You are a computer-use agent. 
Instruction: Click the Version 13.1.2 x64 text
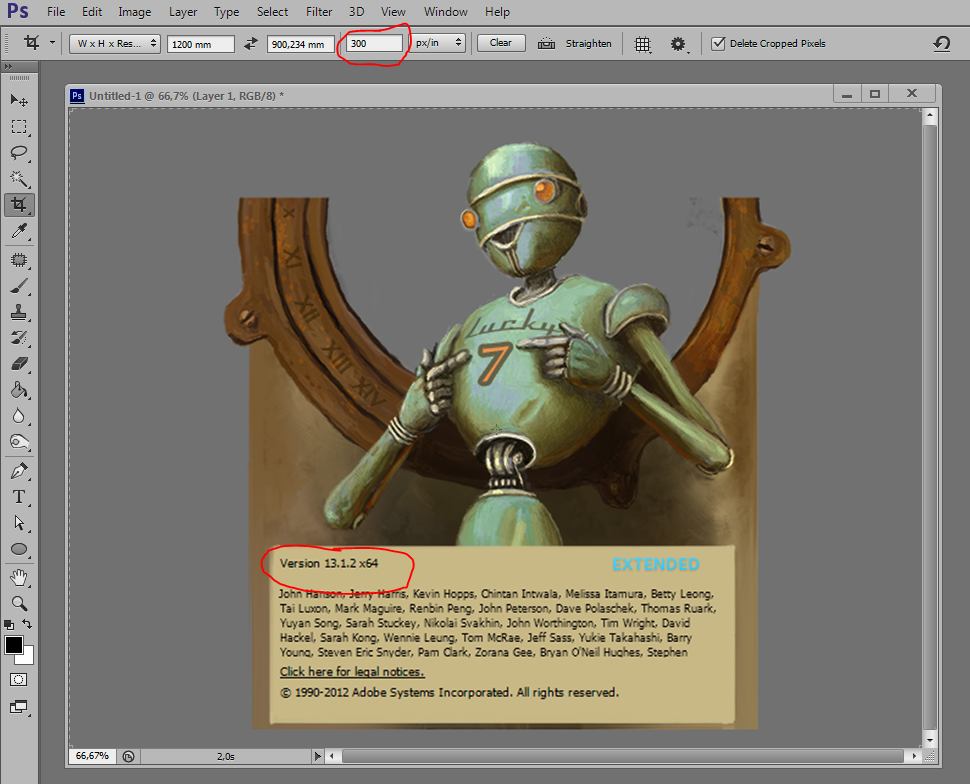click(x=328, y=563)
